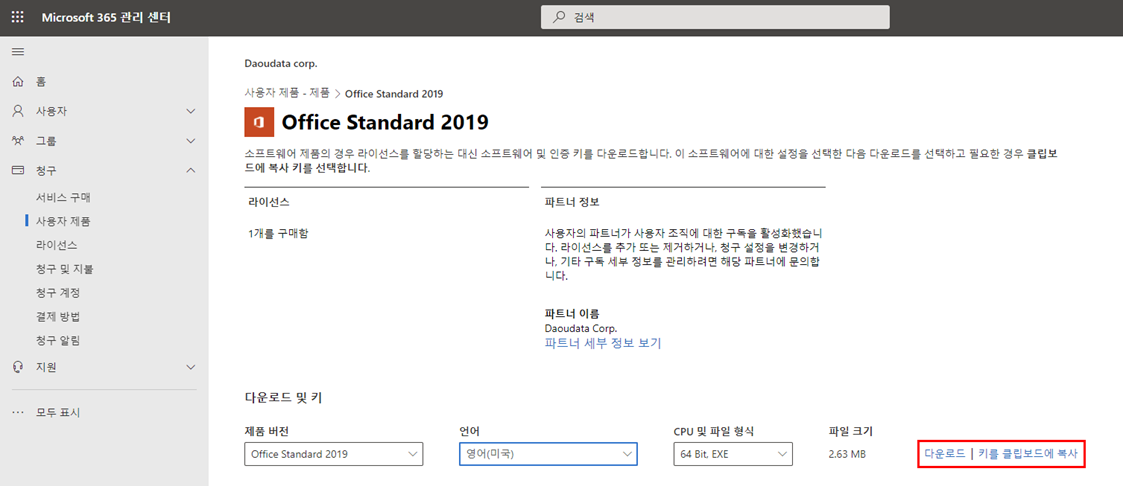Viewport: 1123px width, 486px height.
Task: Go to 홈 in sidebar
Action: (x=41, y=82)
